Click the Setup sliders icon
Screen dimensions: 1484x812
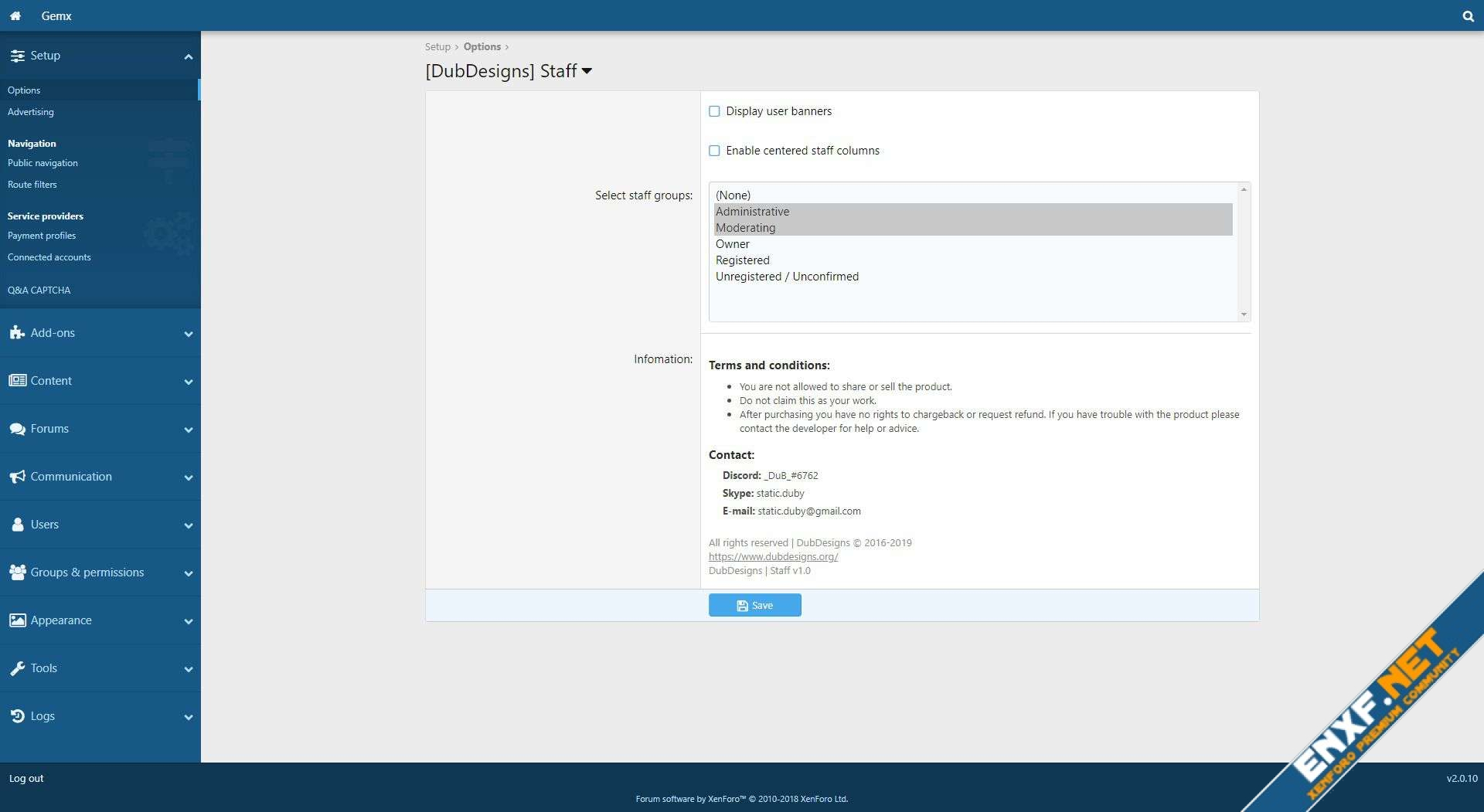coord(17,56)
